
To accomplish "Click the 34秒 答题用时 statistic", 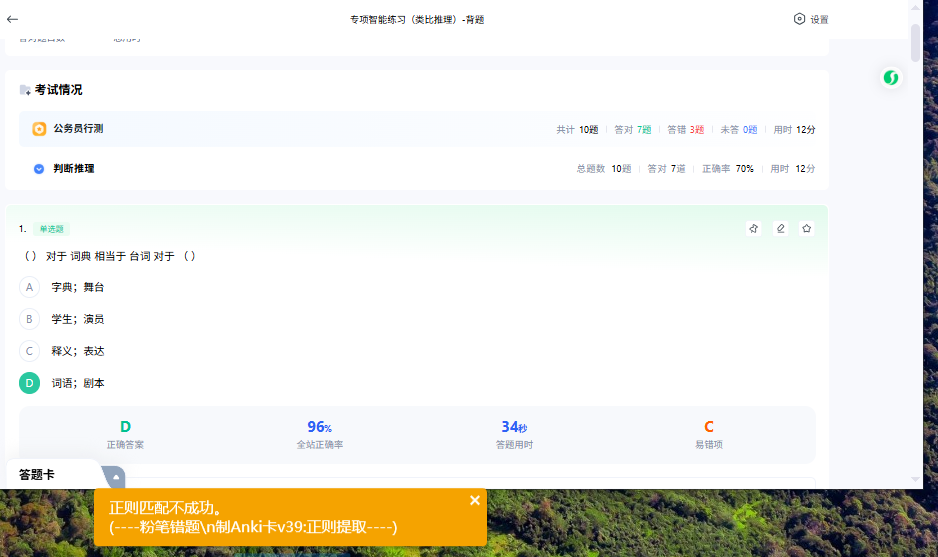I will click(514, 434).
